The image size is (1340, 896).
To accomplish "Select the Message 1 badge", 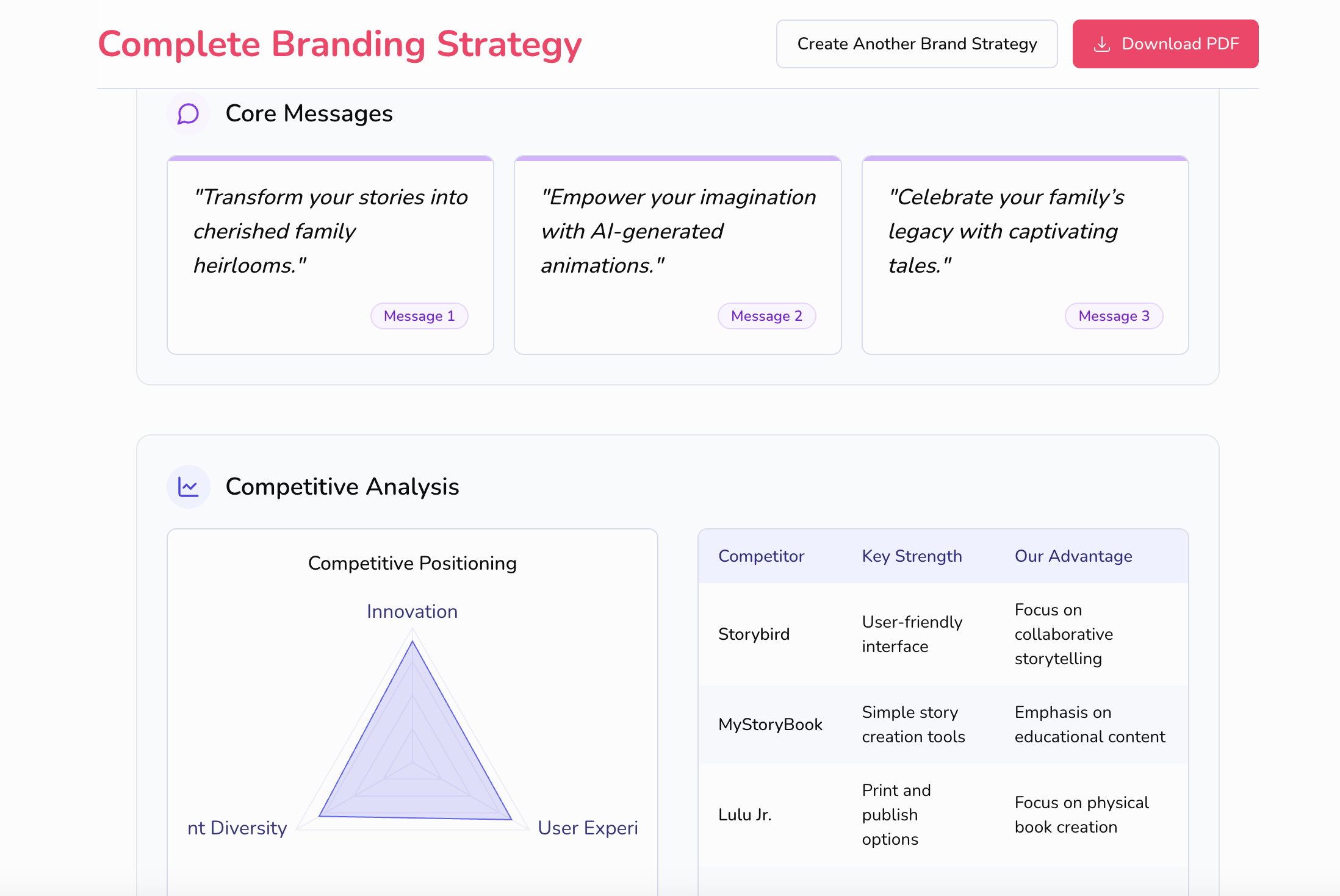I will click(419, 316).
